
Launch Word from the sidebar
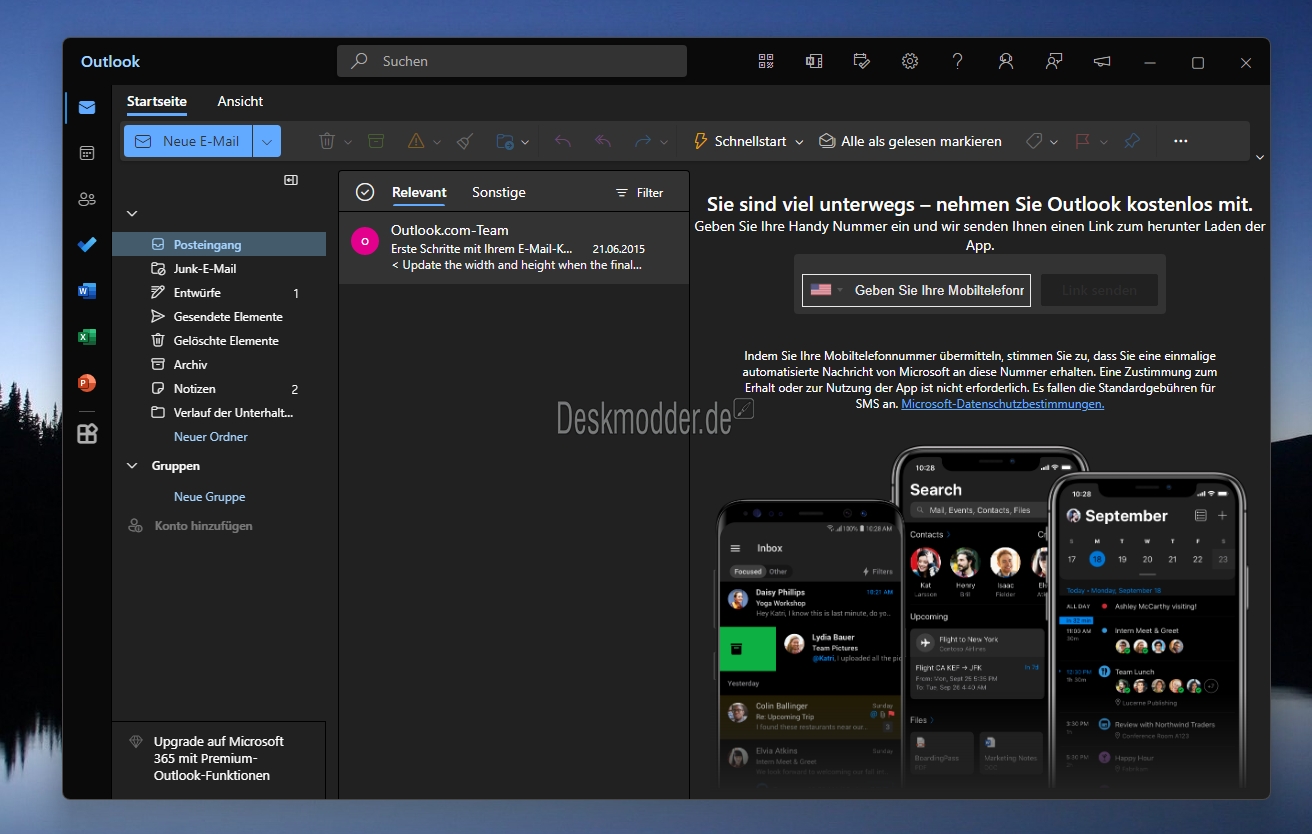tap(87, 291)
